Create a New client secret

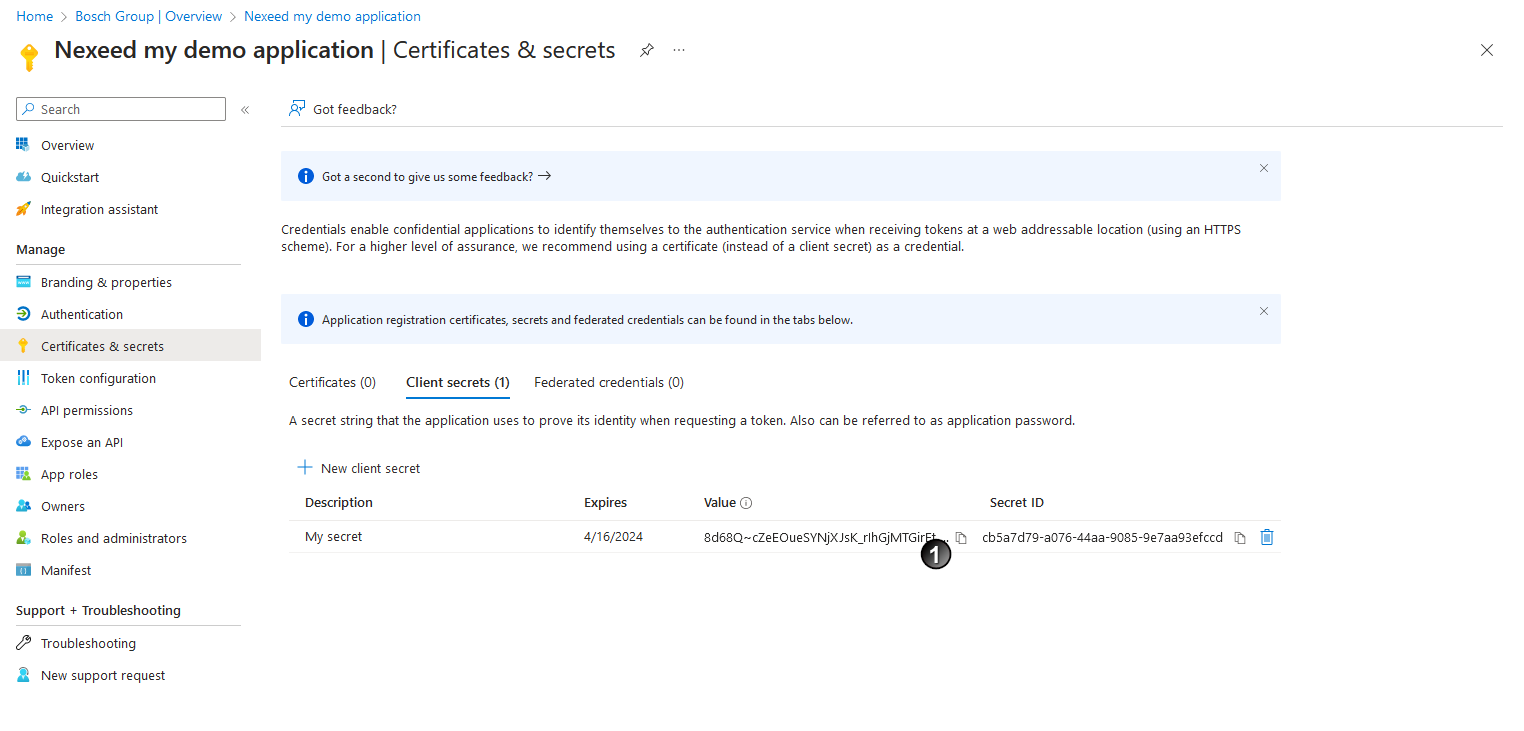pyautogui.click(x=359, y=468)
